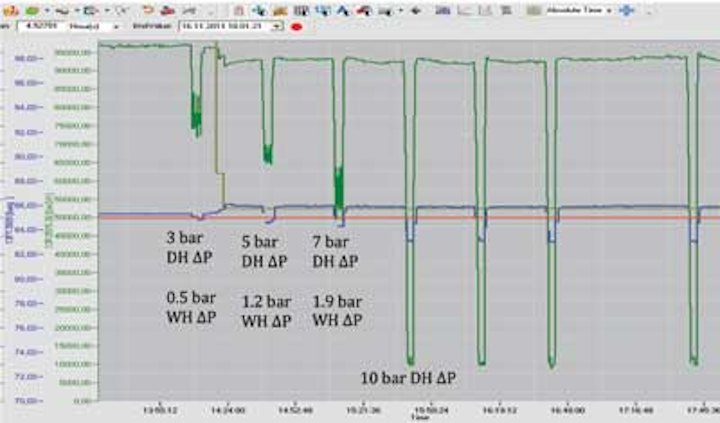Viewport: 720px width, 423px height.
Task: Click the blue four-way arrows icon
Action: (x=626, y=10)
